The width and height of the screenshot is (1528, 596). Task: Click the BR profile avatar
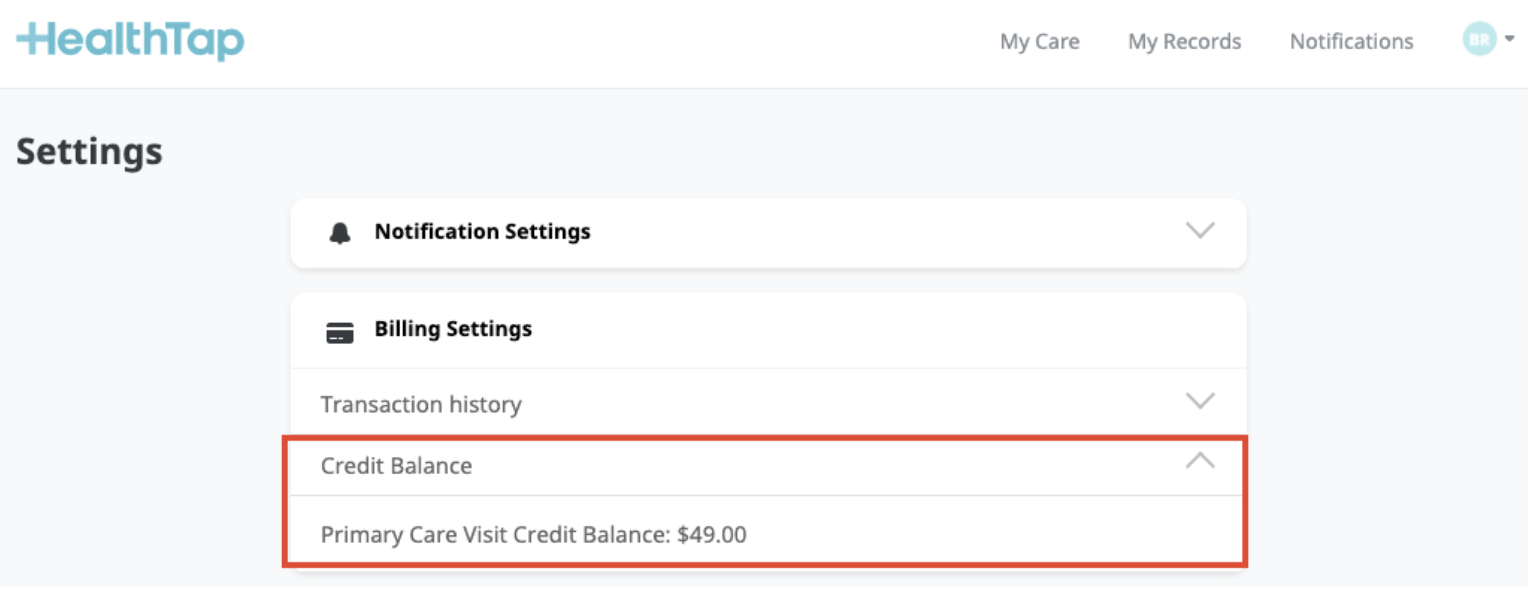pos(1479,40)
